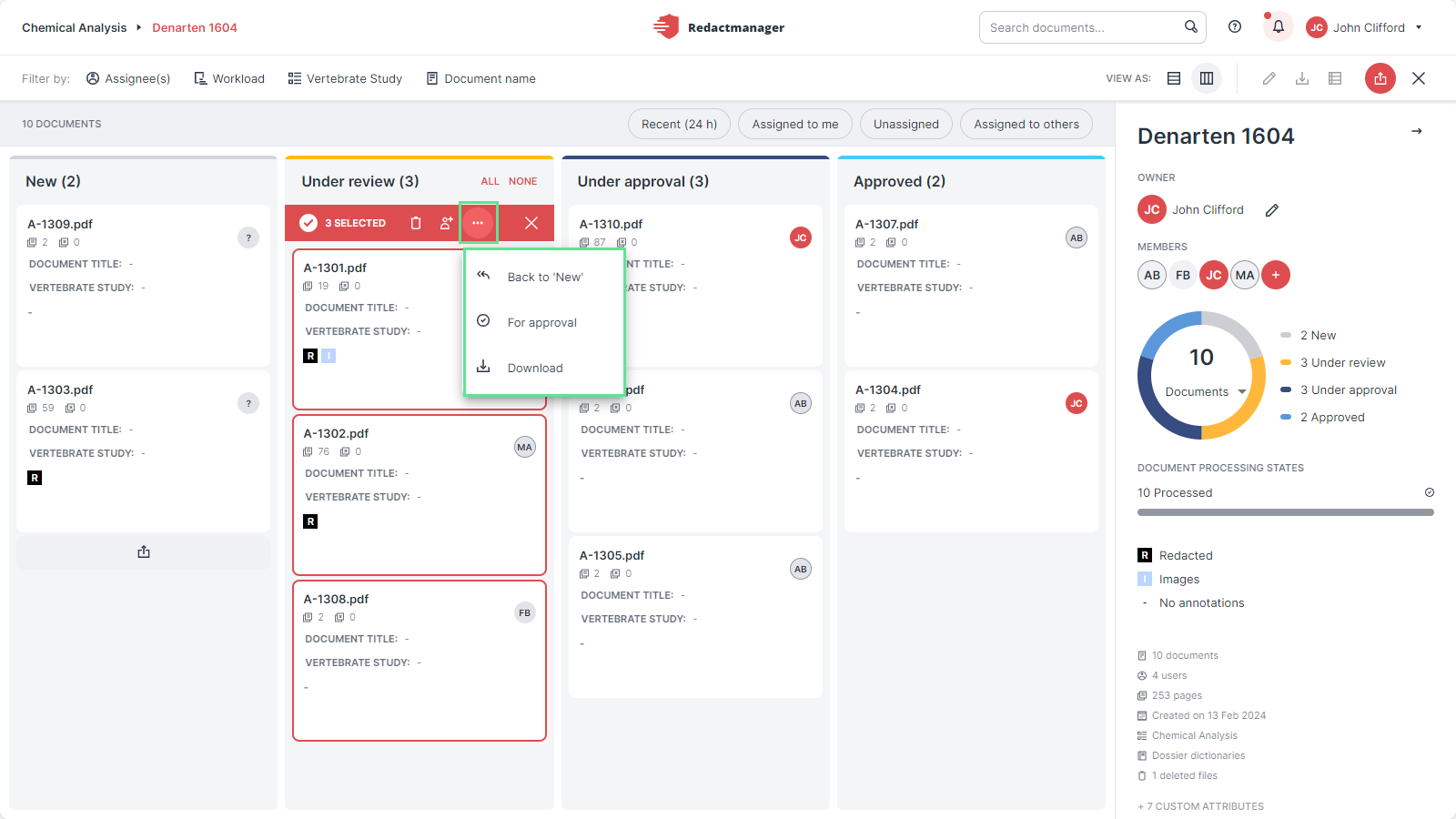Click the red upload document button

1380,78
